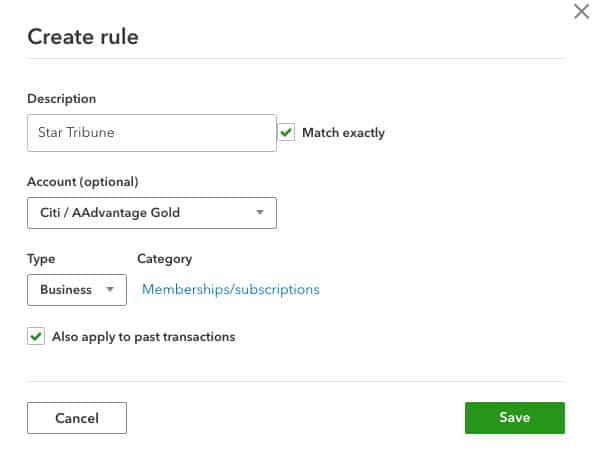This screenshot has height=458, width=593.
Task: Click the Account (optional) label
Action: 82,182
